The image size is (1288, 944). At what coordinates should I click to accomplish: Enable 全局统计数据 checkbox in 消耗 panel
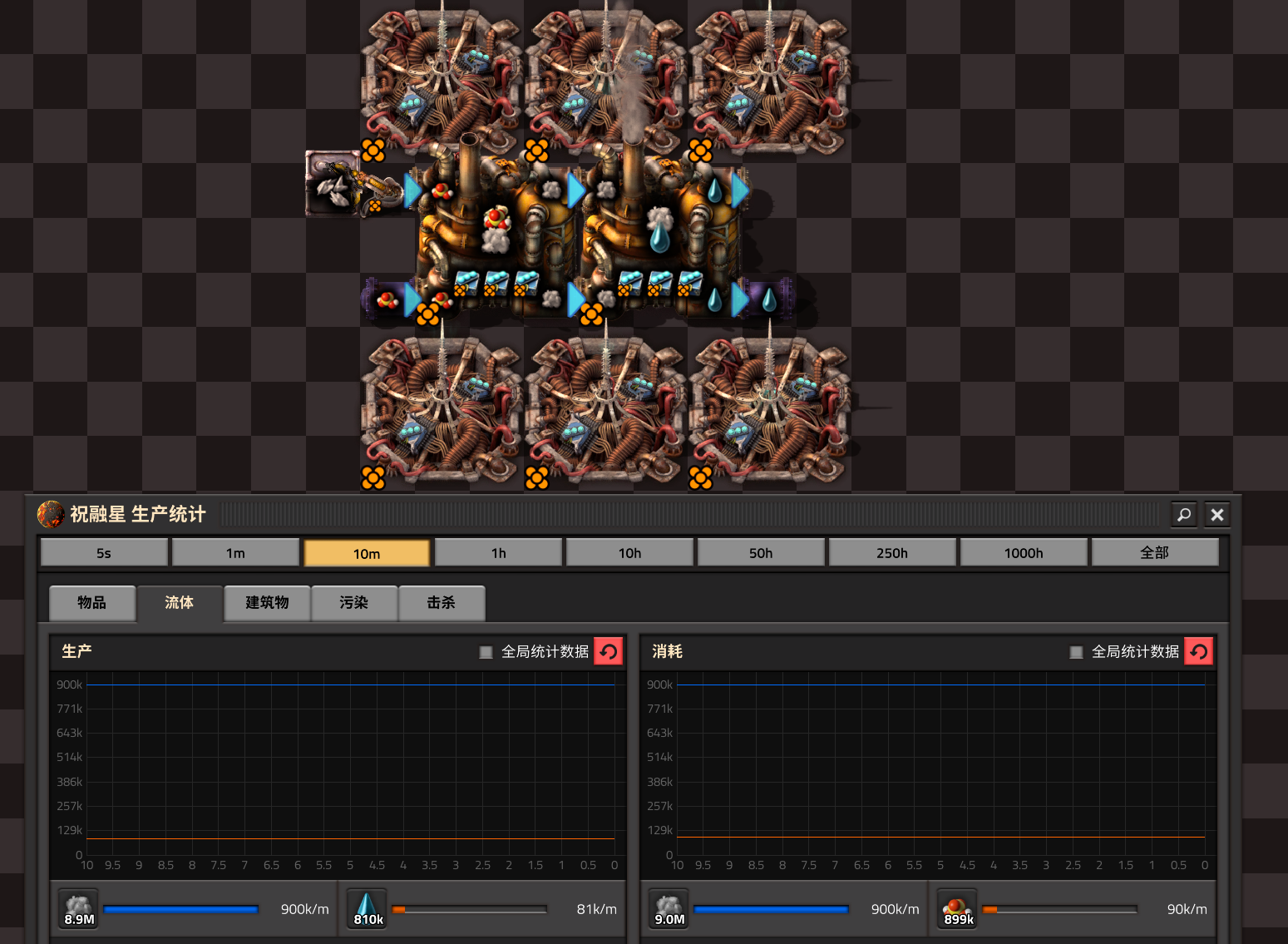(x=1077, y=652)
